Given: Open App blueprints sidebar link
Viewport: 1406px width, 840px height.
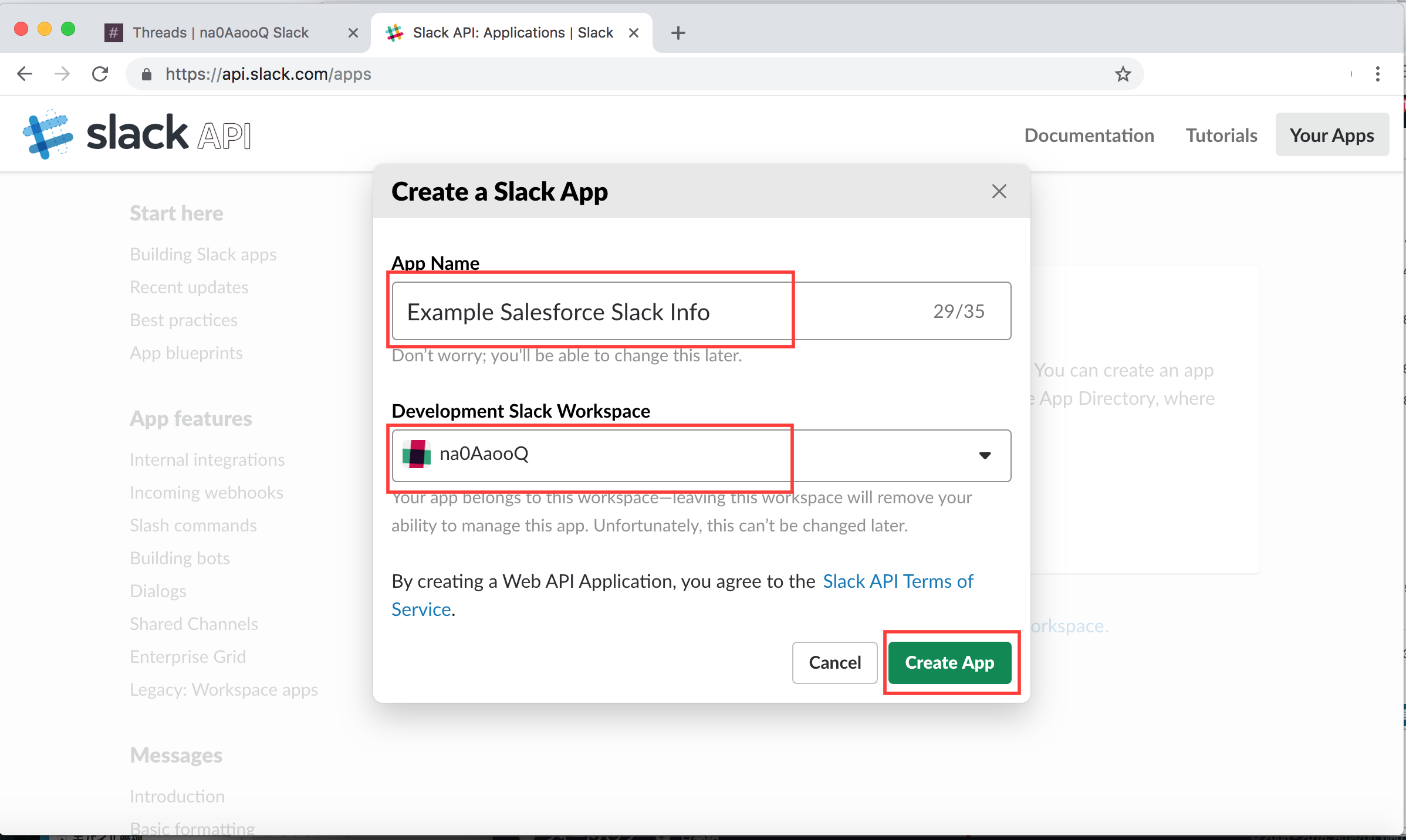Looking at the screenshot, I should 186,353.
